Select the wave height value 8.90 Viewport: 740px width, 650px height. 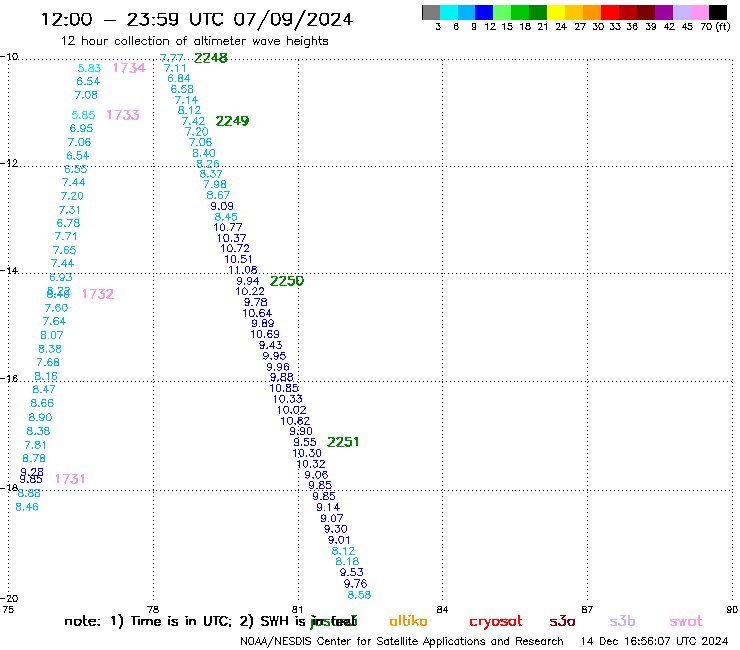pos(40,417)
